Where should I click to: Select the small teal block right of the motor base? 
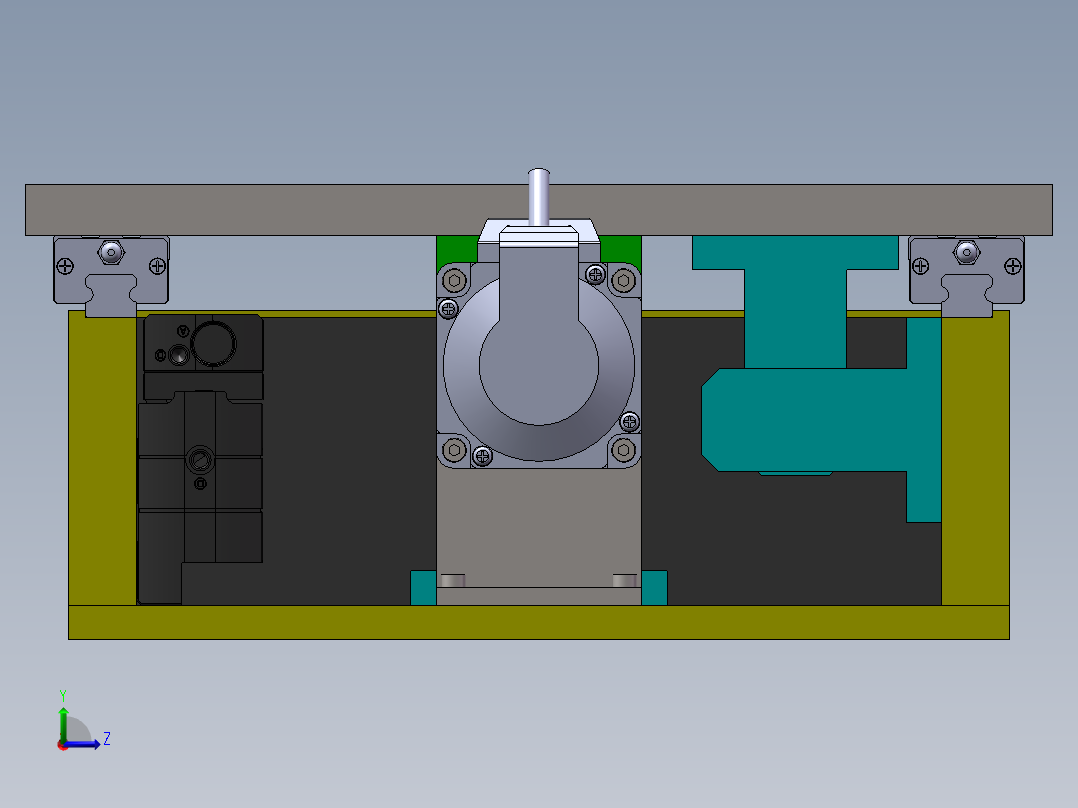pos(654,588)
